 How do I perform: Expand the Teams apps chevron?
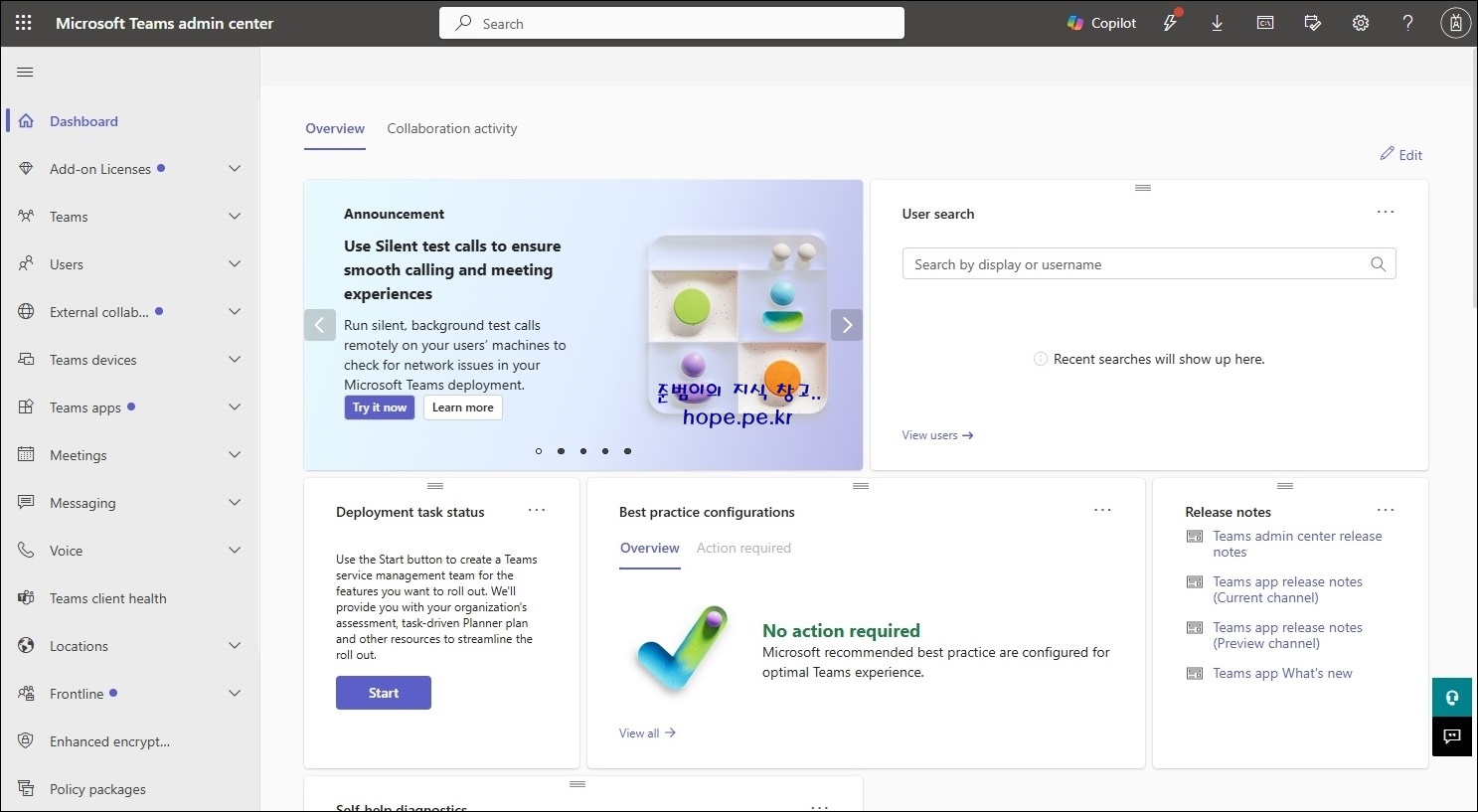[x=235, y=407]
